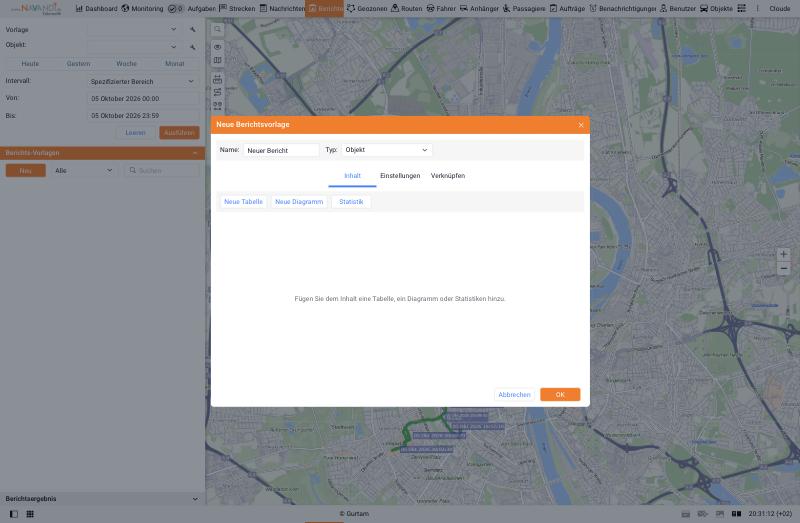Open Dashboard in top navigation
The width and height of the screenshot is (800, 523).
tap(96, 9)
